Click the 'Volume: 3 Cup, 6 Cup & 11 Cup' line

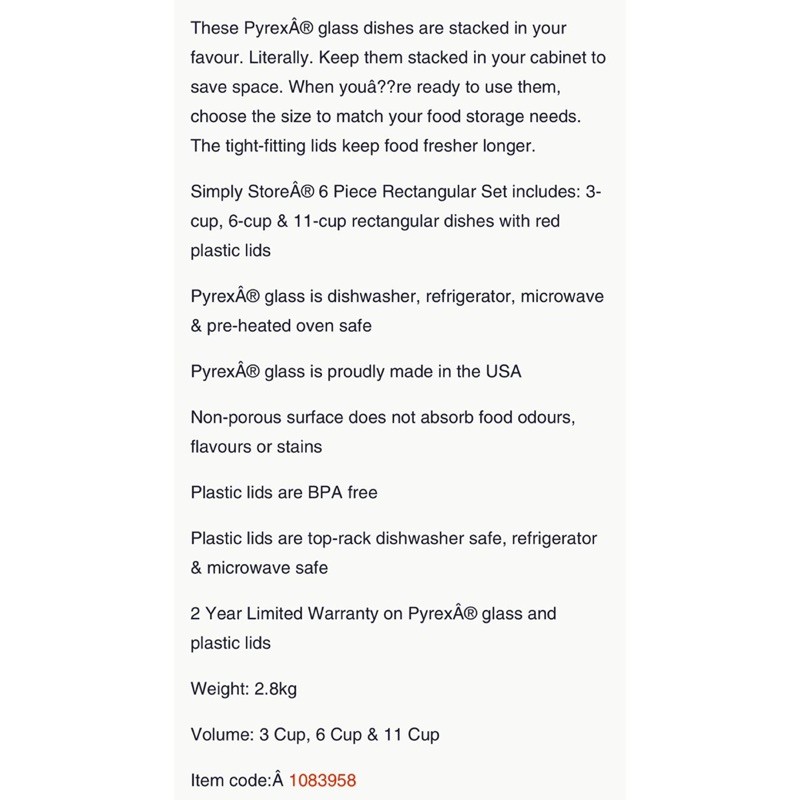click(x=314, y=734)
